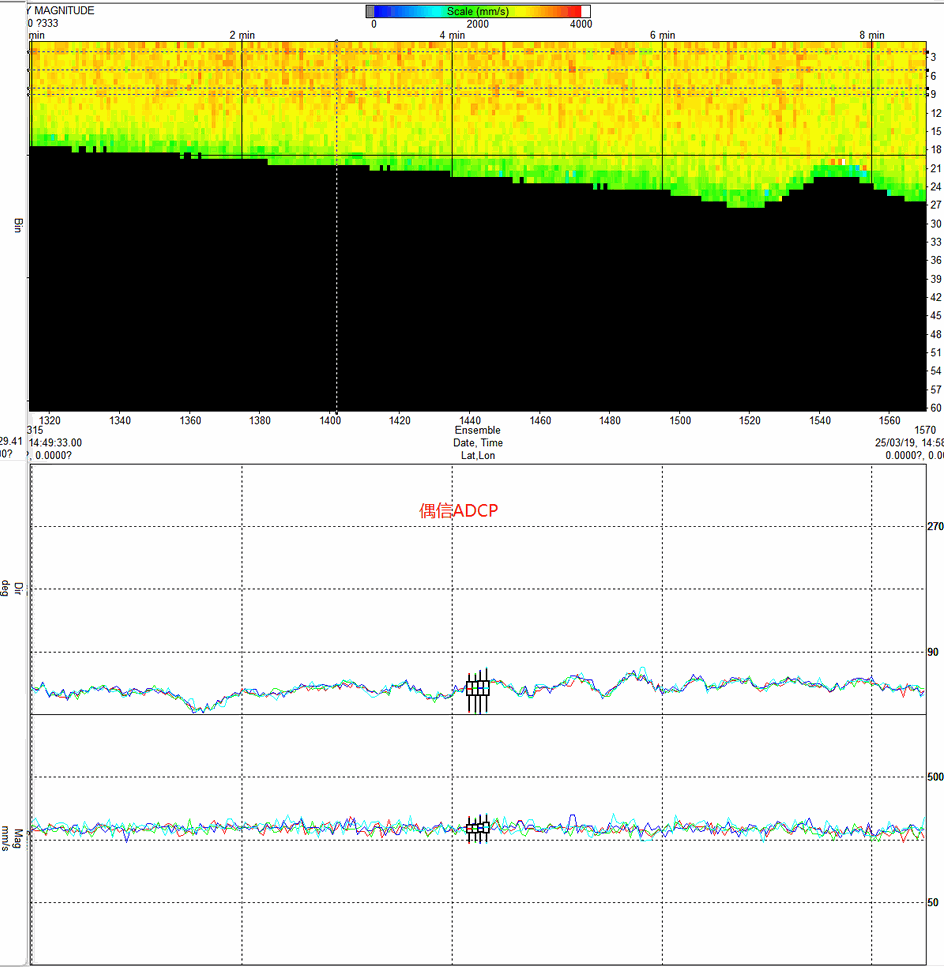Screen dimensions: 944x967
Task: Click the red 偶信ADCP watermark text
Action: pos(458,510)
